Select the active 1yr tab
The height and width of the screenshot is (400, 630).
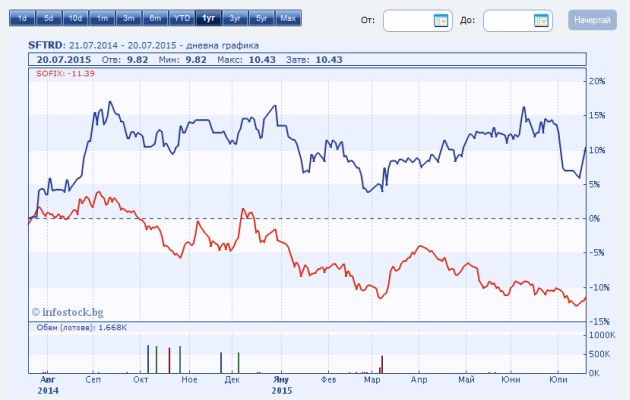(208, 18)
